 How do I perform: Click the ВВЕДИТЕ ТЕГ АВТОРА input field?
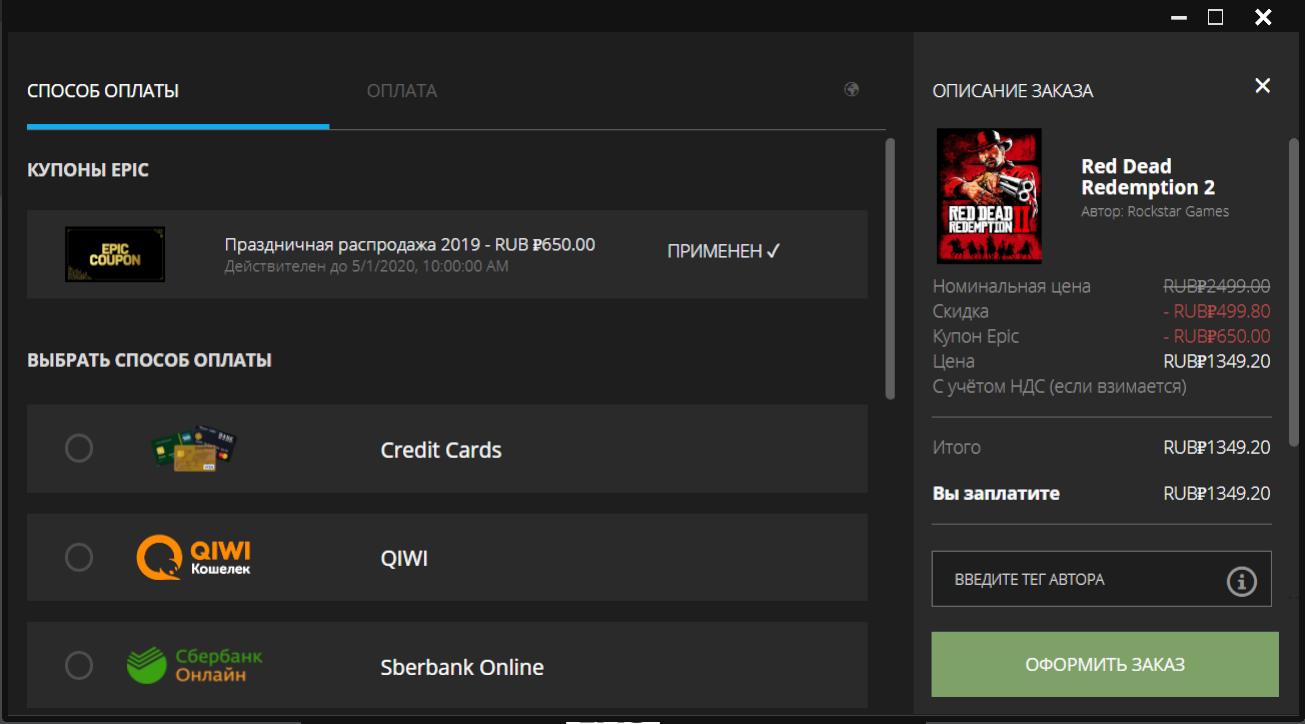1102,579
